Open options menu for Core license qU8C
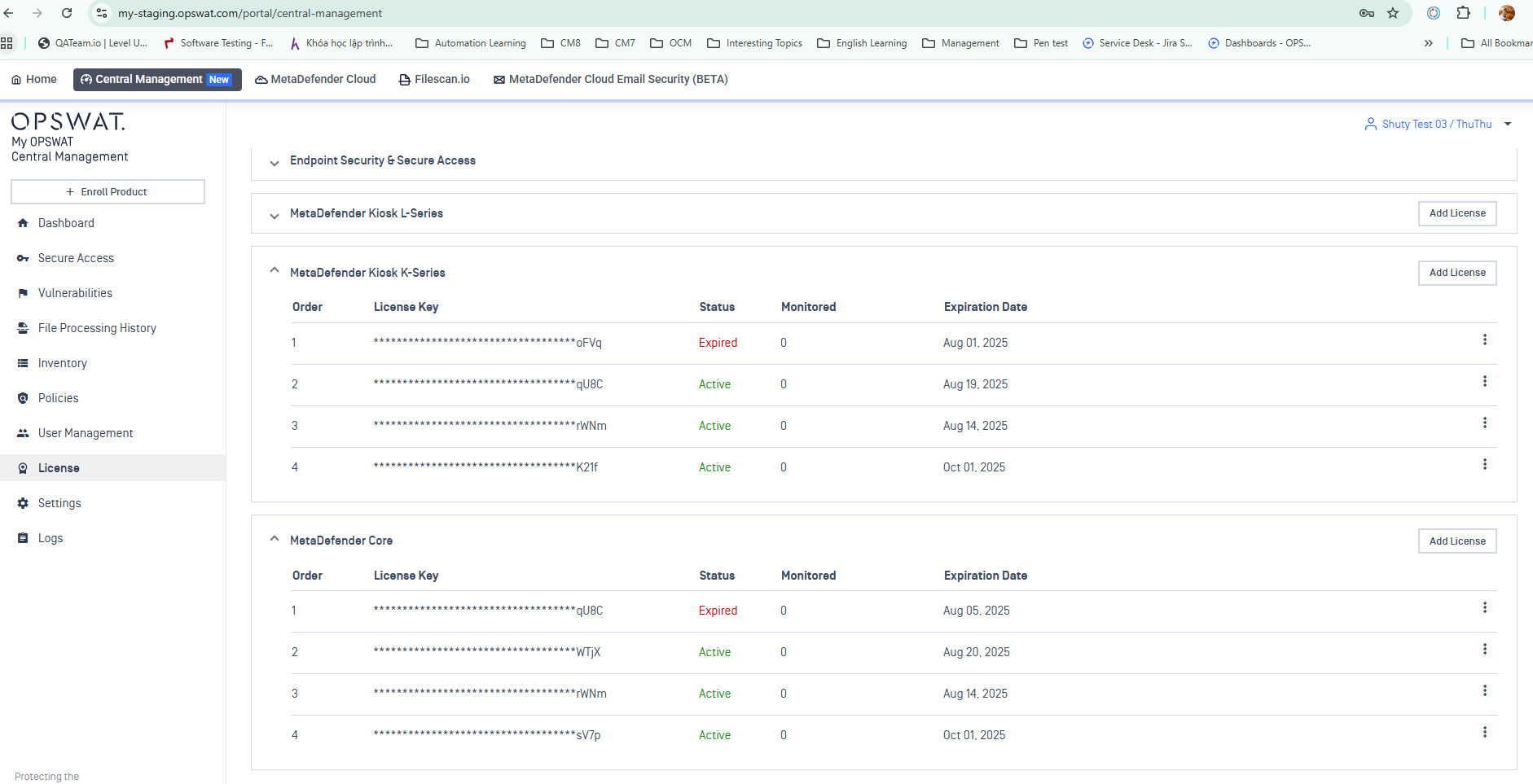Image resolution: width=1533 pixels, height=784 pixels. click(x=1485, y=608)
